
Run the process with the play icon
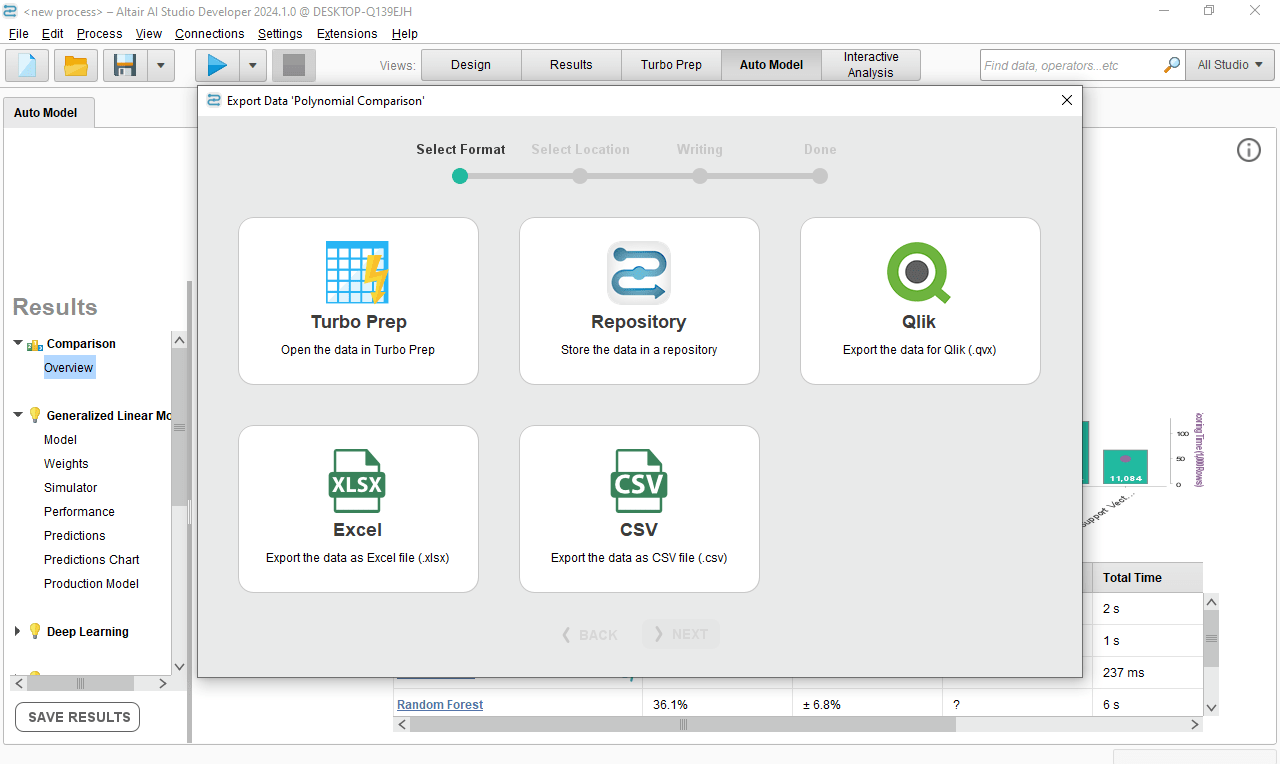217,65
